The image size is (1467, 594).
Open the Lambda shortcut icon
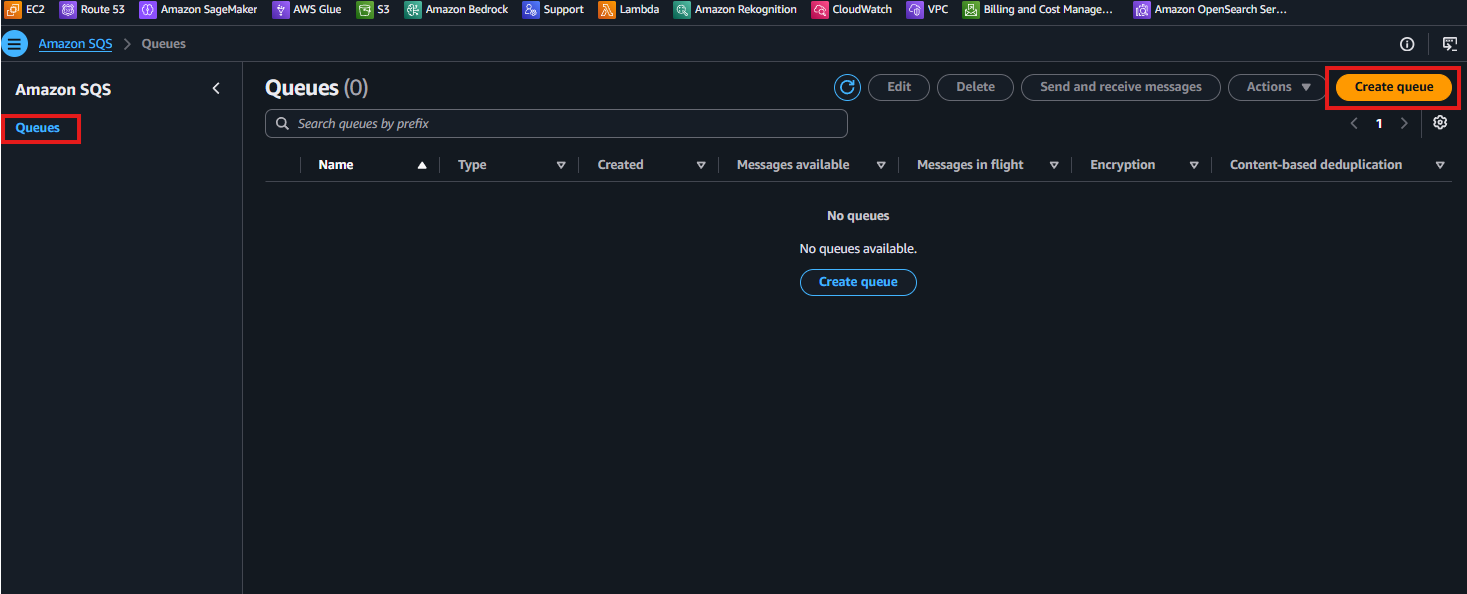click(x=607, y=10)
